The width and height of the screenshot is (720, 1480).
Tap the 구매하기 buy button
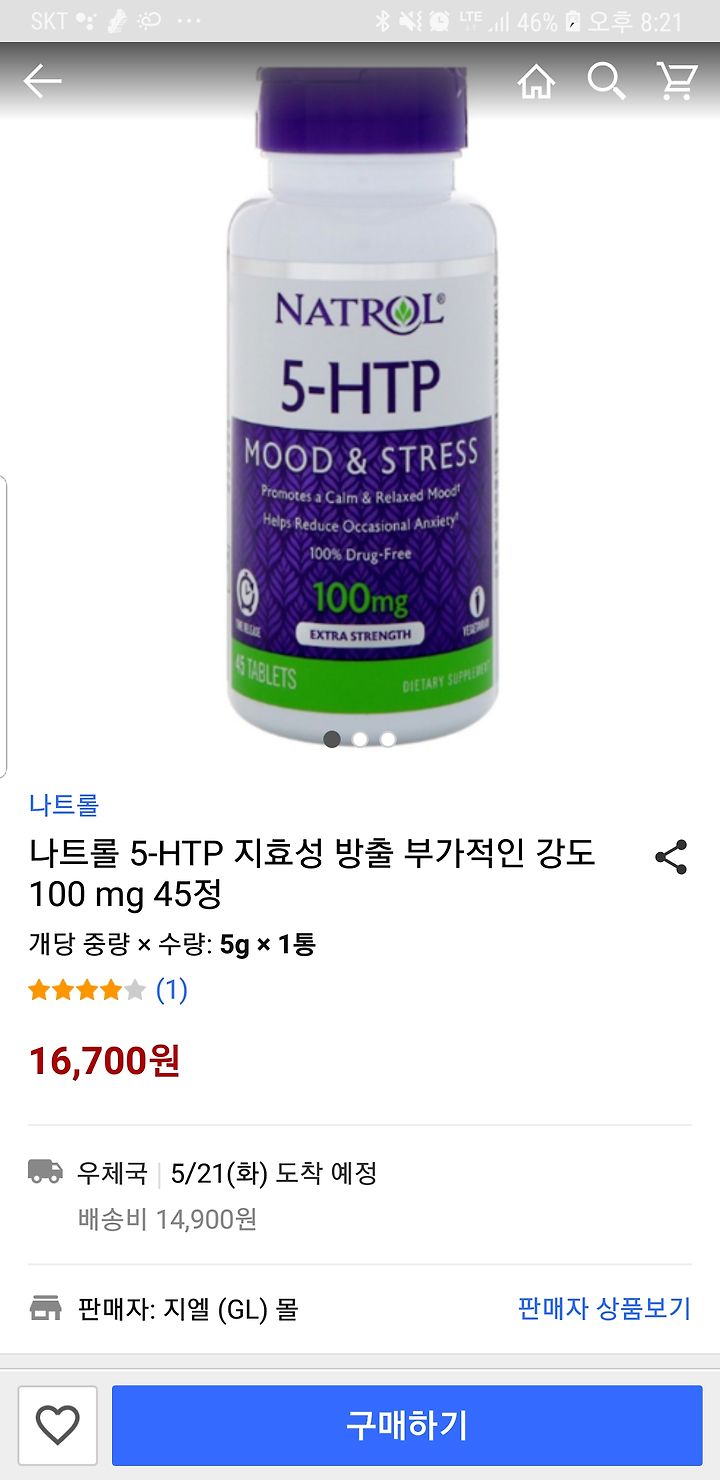coord(407,1425)
